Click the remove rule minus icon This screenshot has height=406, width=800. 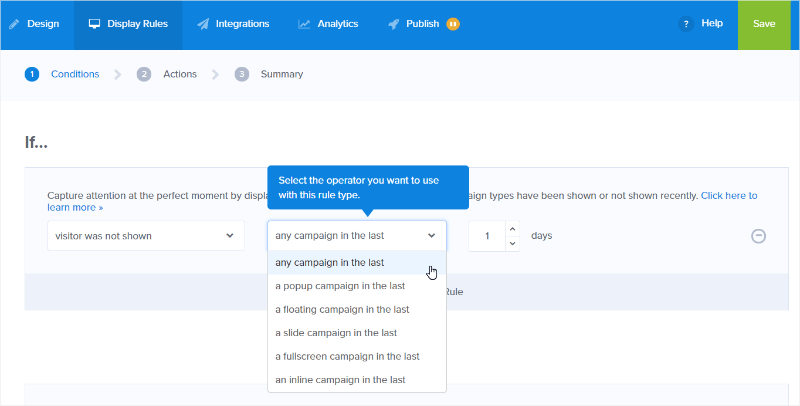758,236
